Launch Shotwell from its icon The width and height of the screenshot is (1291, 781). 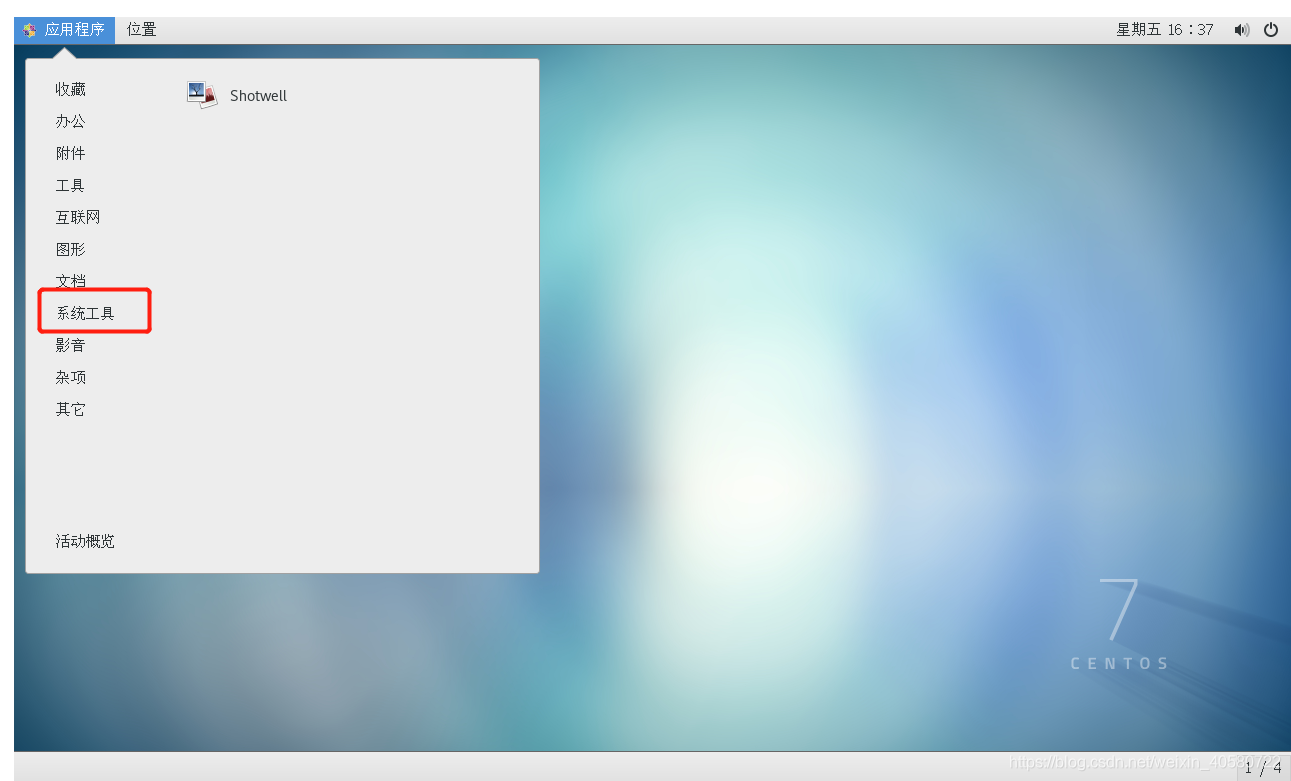point(202,95)
